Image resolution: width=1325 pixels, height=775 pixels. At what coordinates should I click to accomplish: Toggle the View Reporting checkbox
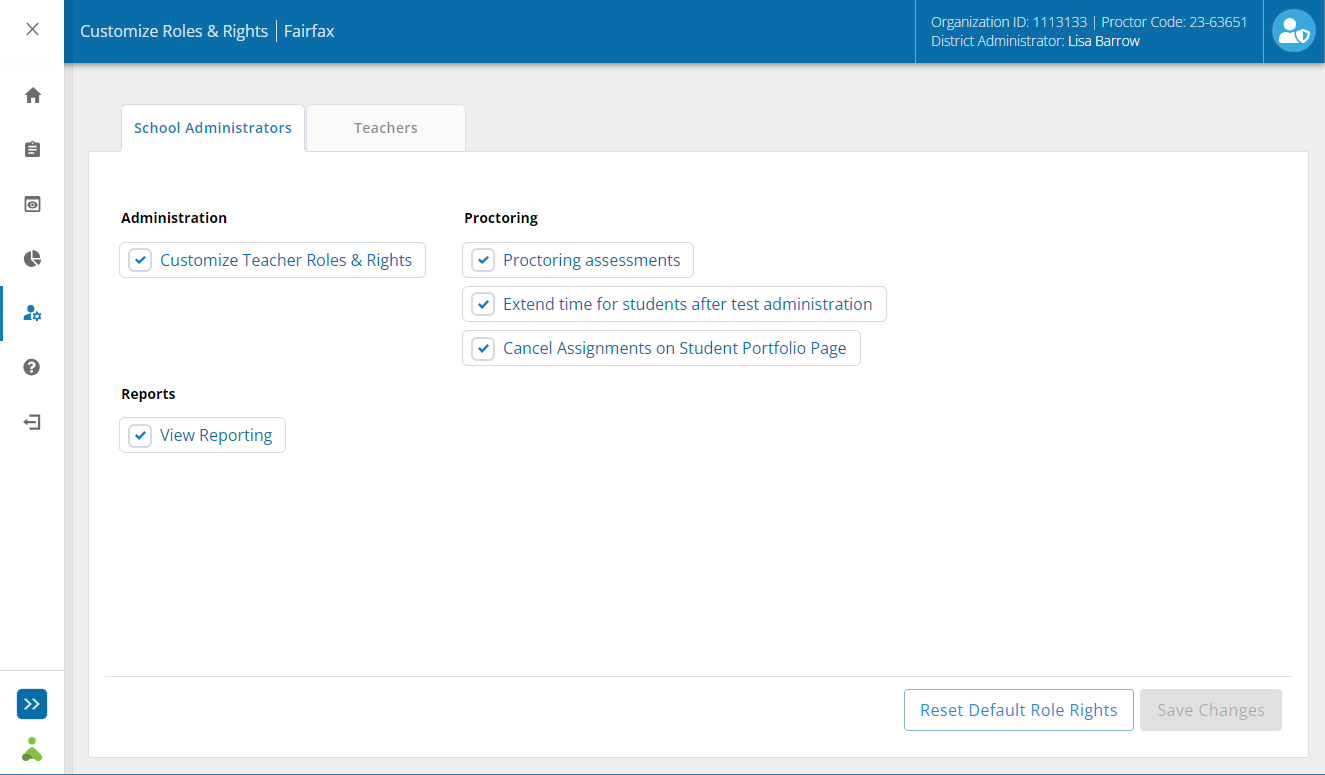(x=141, y=435)
